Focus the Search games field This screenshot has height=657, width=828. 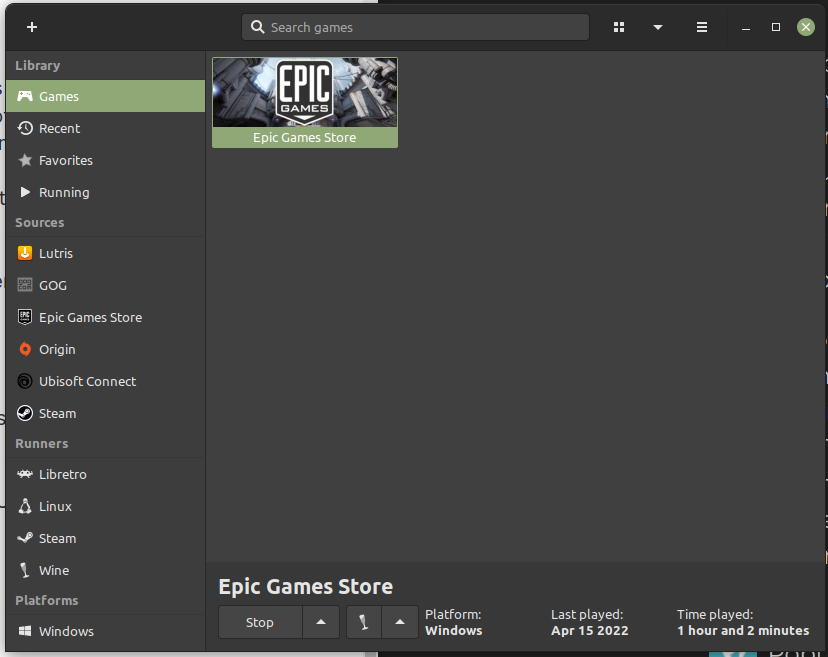[x=415, y=27]
